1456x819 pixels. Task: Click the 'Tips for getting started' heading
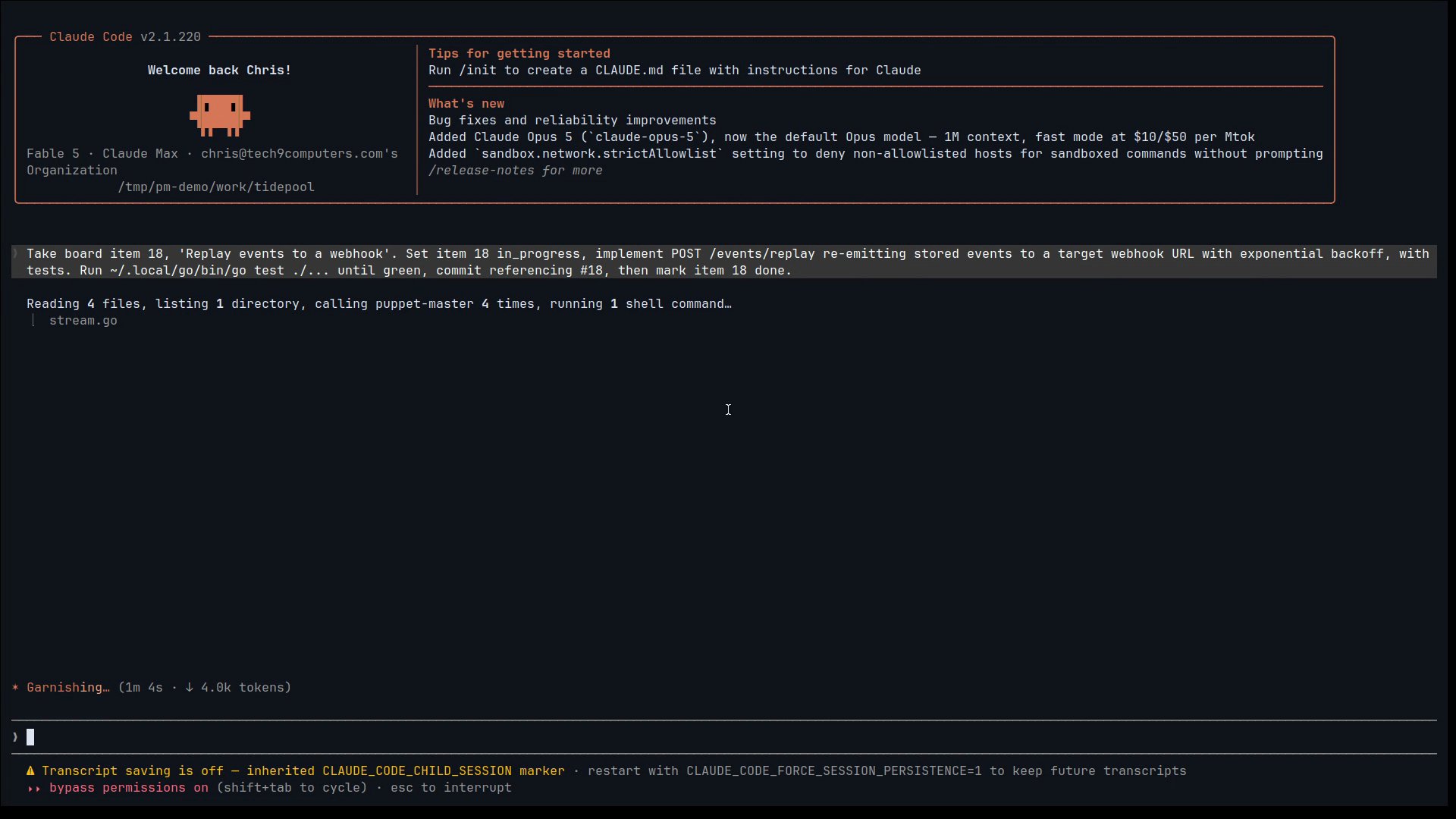[519, 54]
